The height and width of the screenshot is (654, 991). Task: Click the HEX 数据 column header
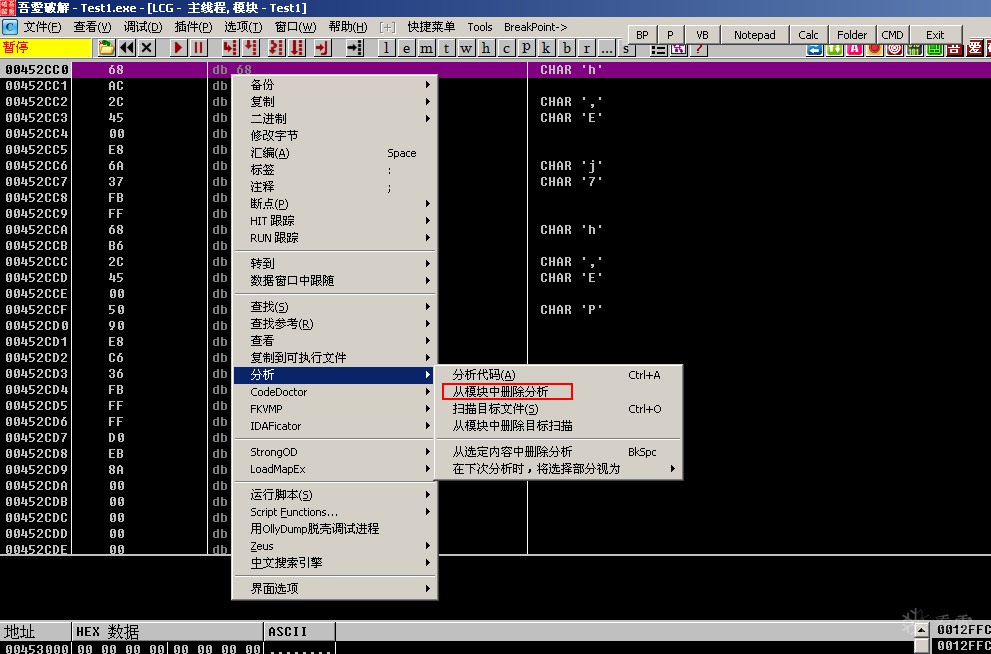click(x=167, y=631)
